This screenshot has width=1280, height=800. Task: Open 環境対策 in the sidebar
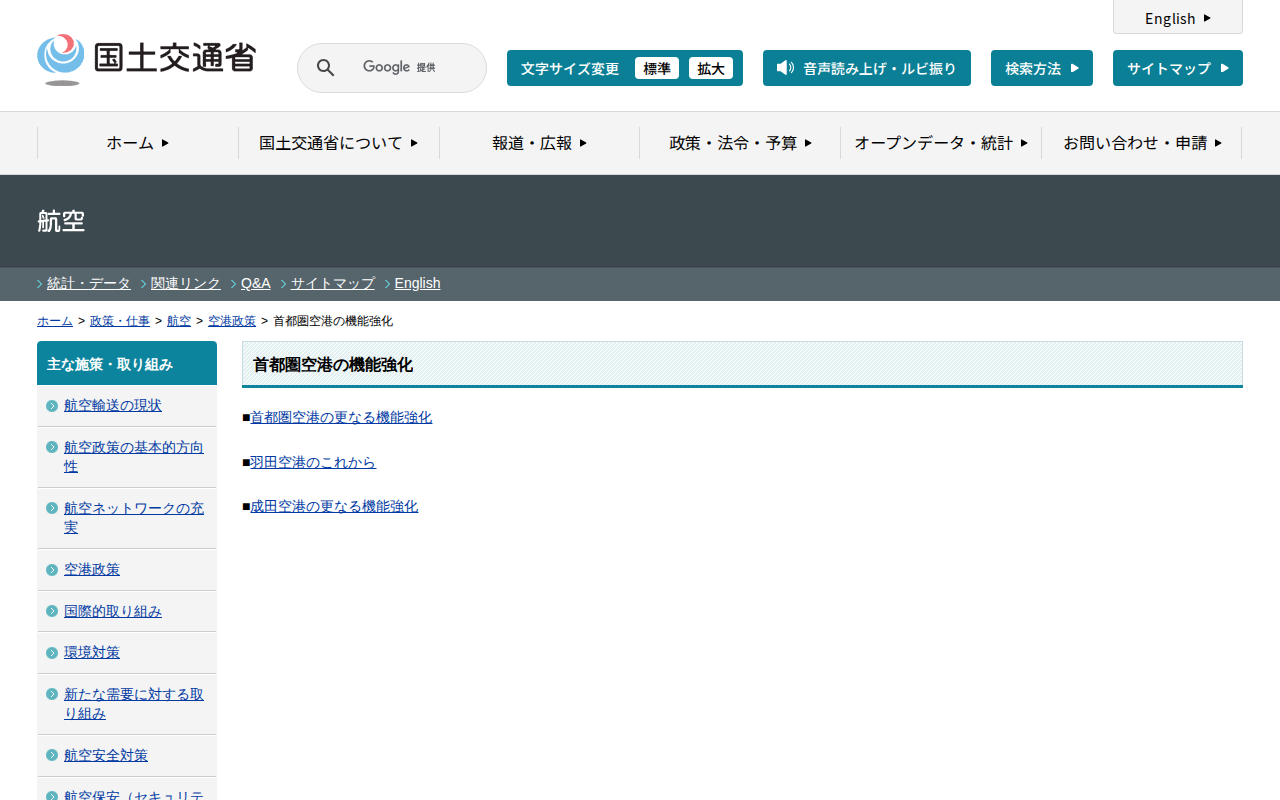point(92,652)
